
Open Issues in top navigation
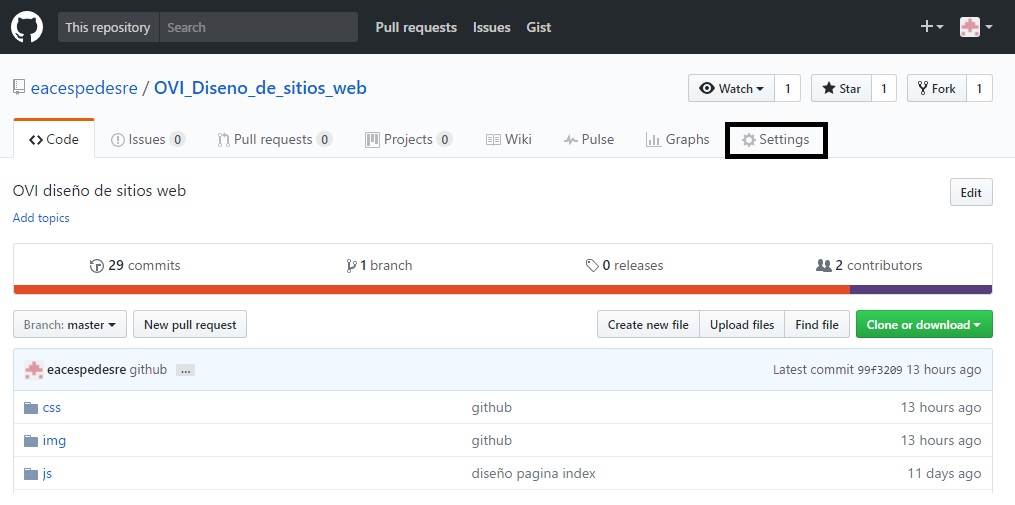(491, 27)
